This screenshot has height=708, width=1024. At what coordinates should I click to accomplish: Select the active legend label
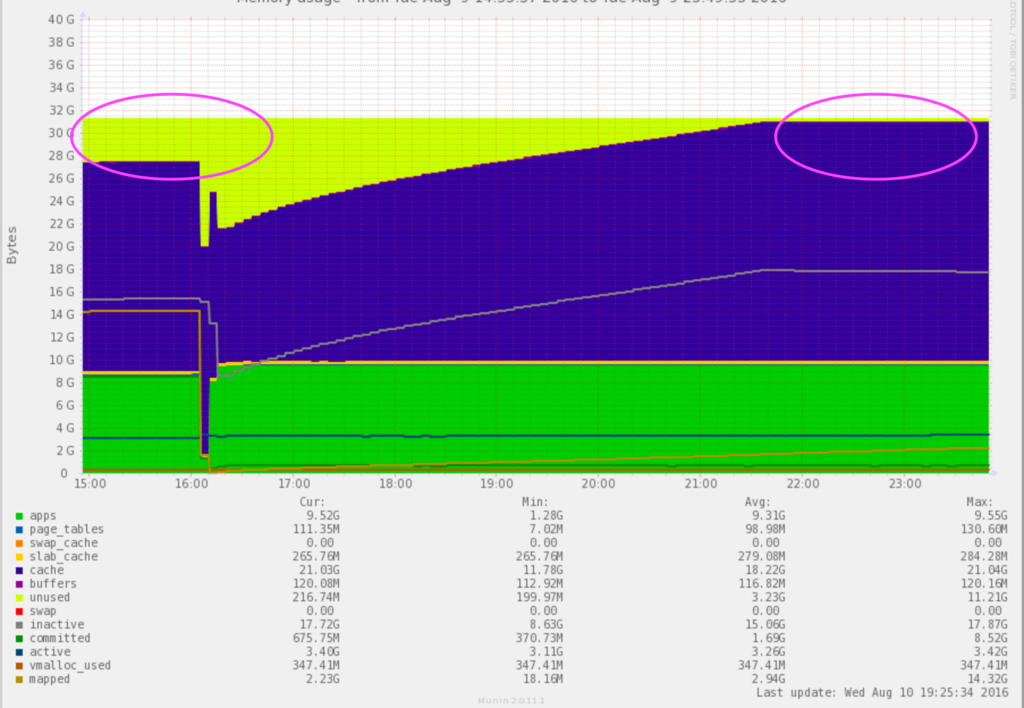click(50, 652)
